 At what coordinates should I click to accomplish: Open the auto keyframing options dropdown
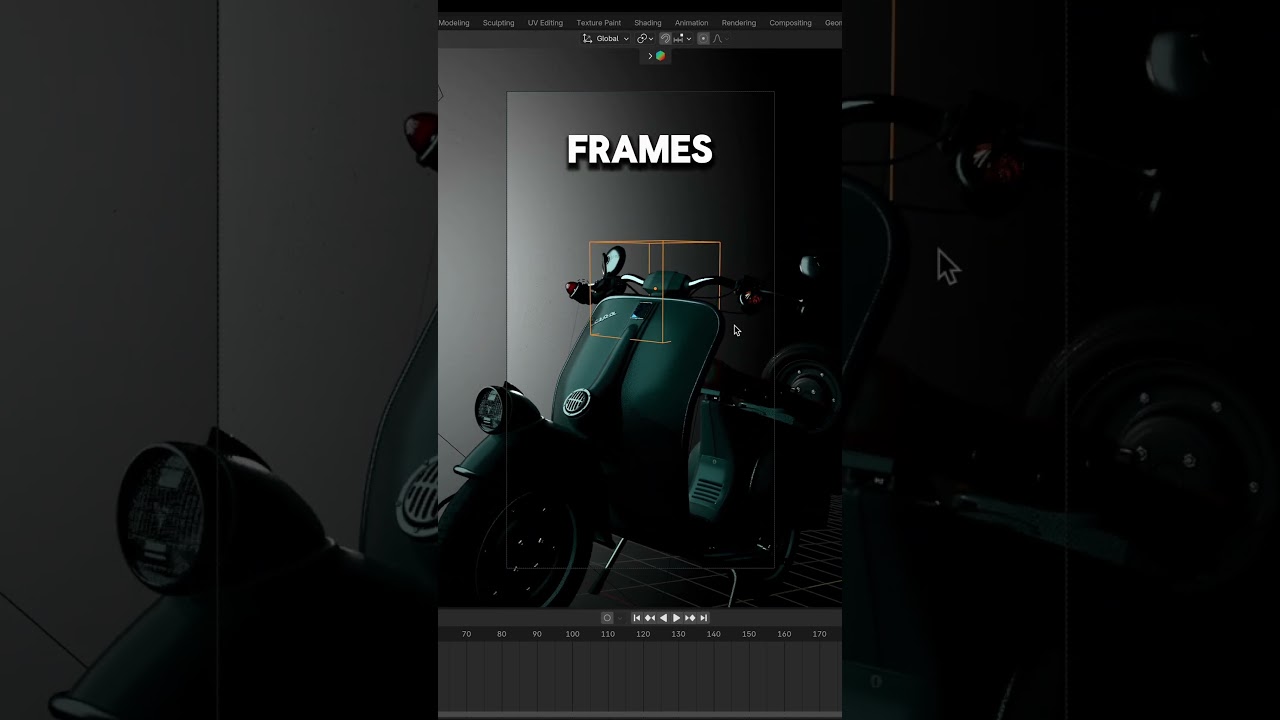620,618
